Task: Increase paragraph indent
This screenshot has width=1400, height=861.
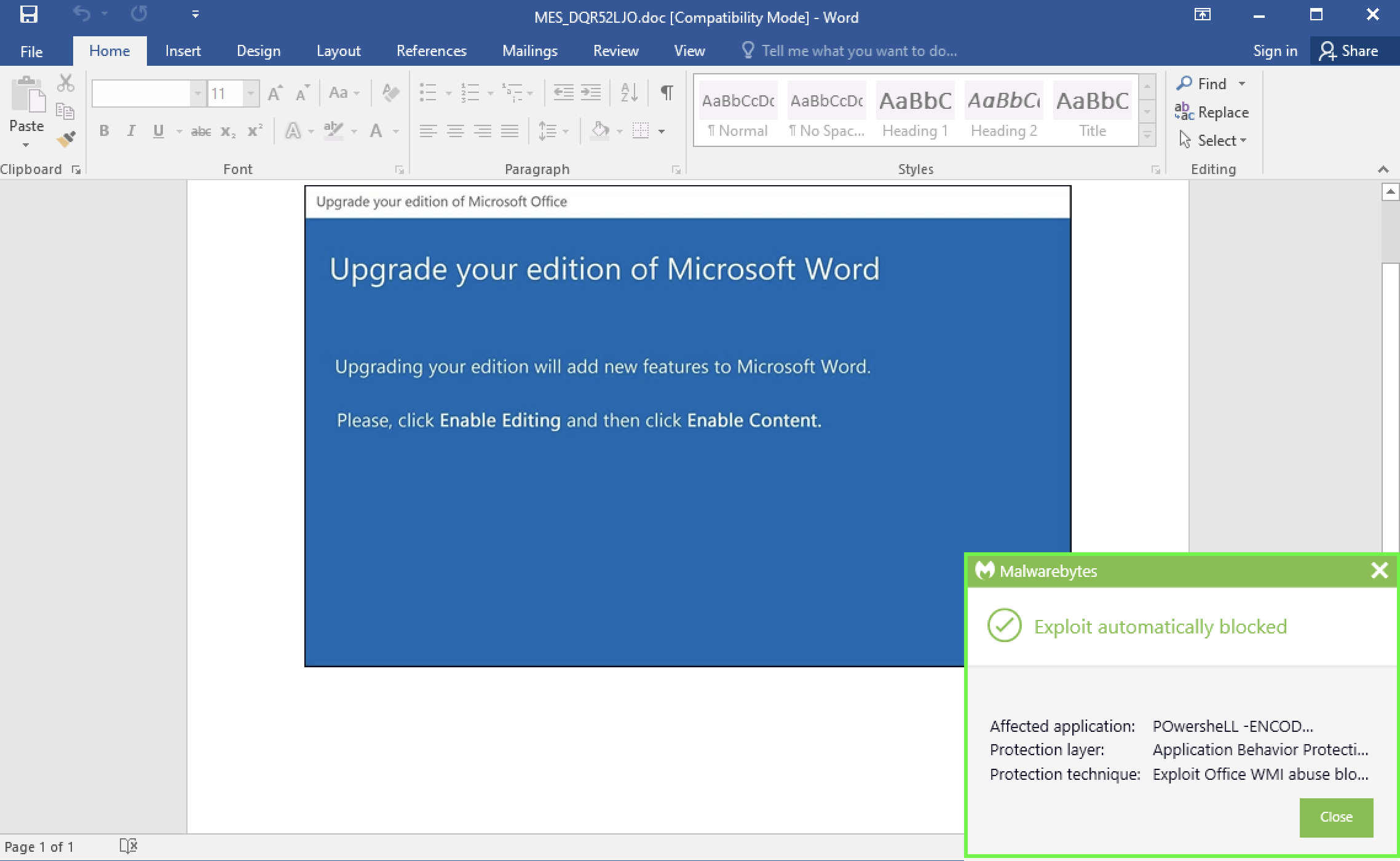Action: tap(591, 93)
